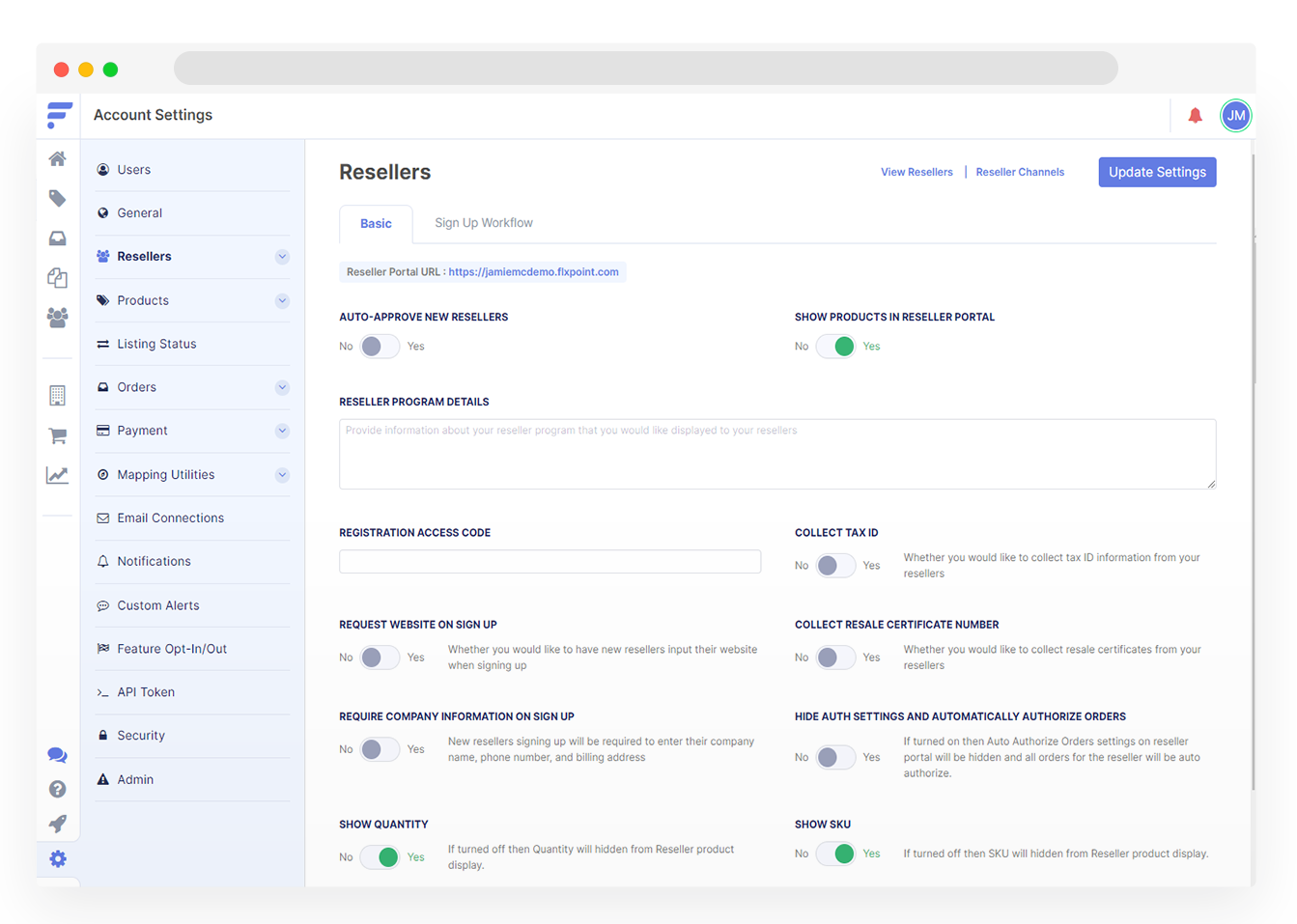Open the JM user avatar menu

click(1235, 116)
